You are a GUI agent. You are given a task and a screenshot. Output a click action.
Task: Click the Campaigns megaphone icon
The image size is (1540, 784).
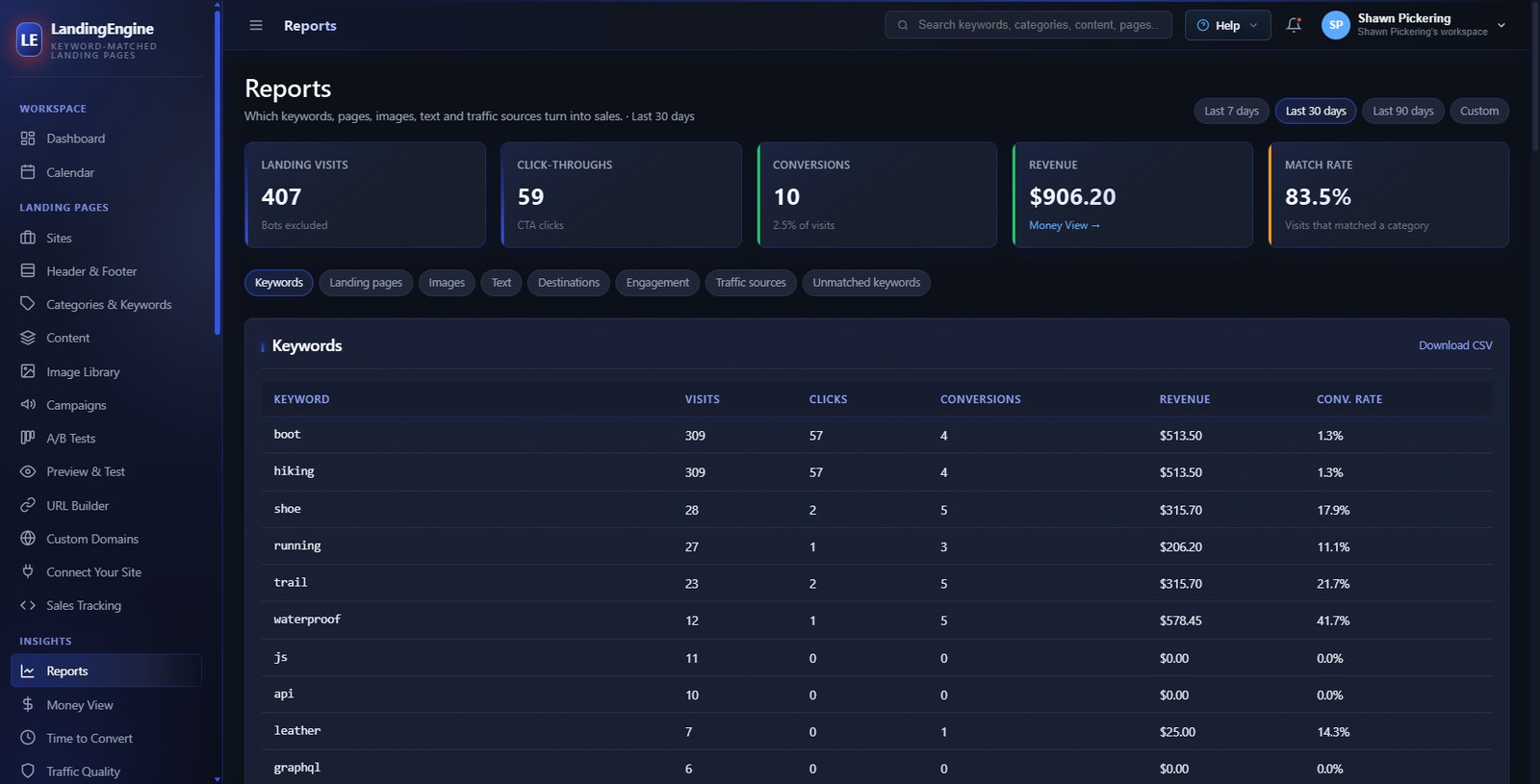point(28,405)
